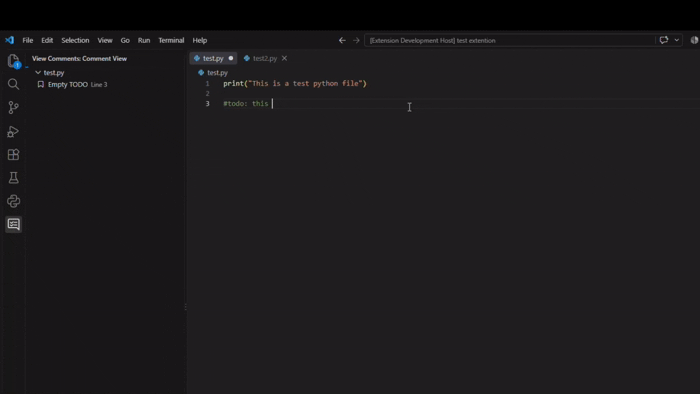Open the dropdown arrow next to the chat icon
Image resolution: width=700 pixels, height=394 pixels.
[x=677, y=40]
